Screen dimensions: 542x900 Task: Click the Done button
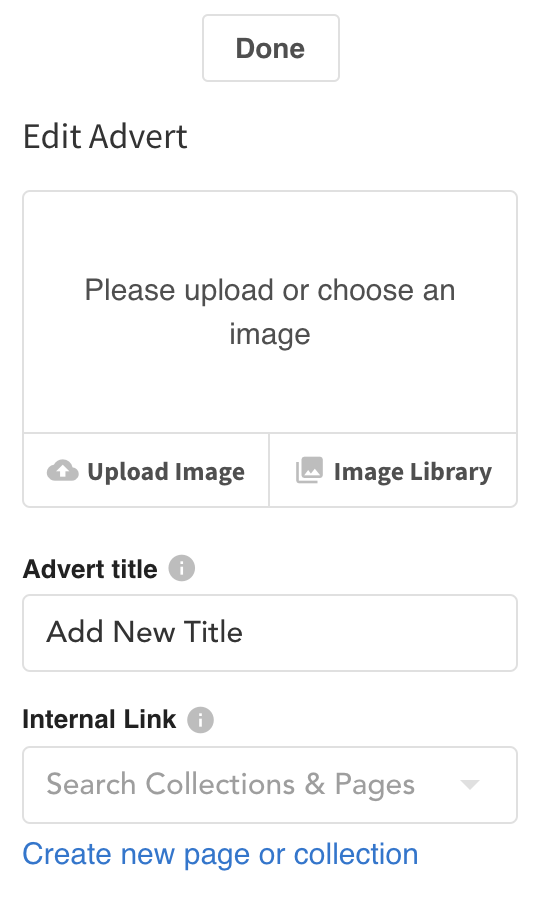(x=270, y=48)
